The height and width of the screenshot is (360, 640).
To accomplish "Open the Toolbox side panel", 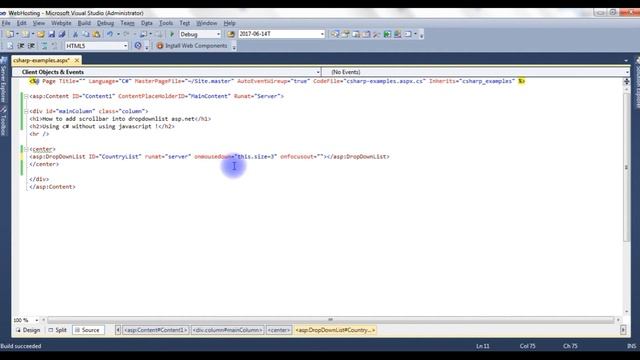I will (4, 121).
